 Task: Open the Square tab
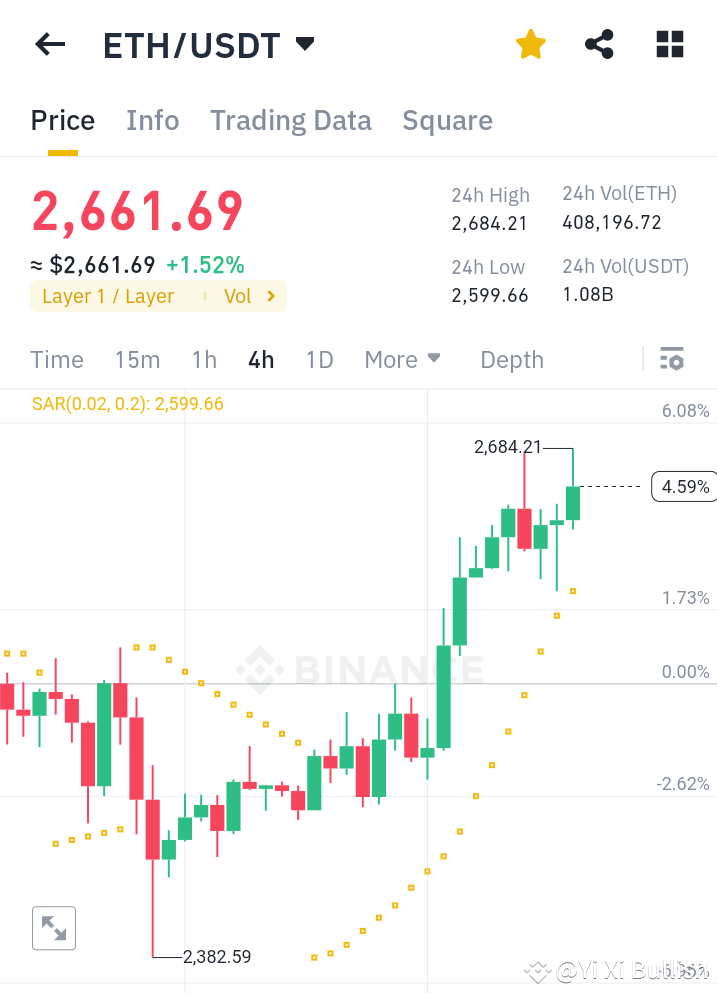(447, 120)
